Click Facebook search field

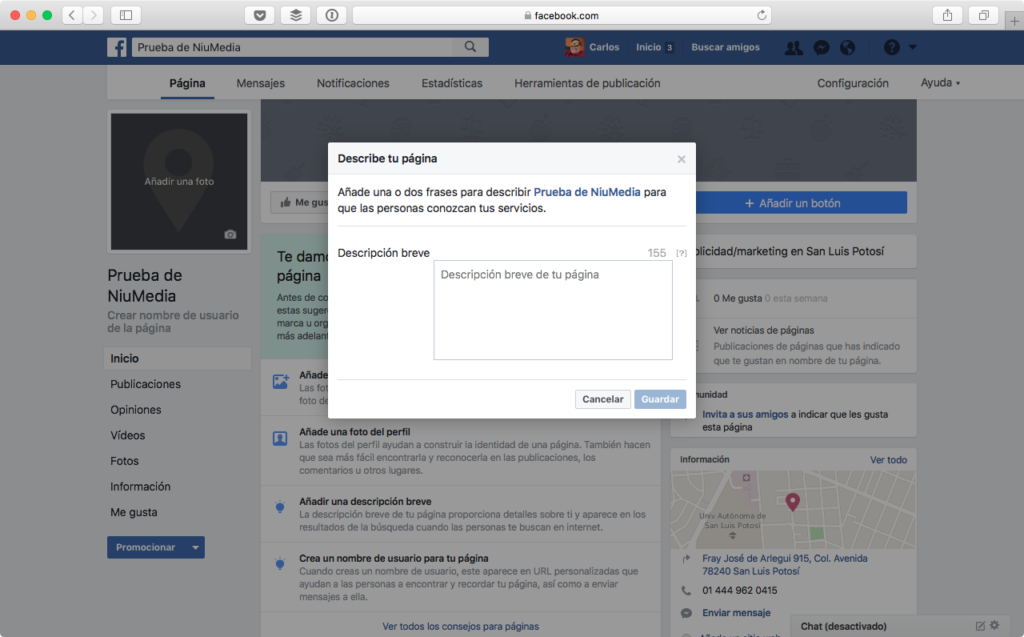(x=293, y=47)
